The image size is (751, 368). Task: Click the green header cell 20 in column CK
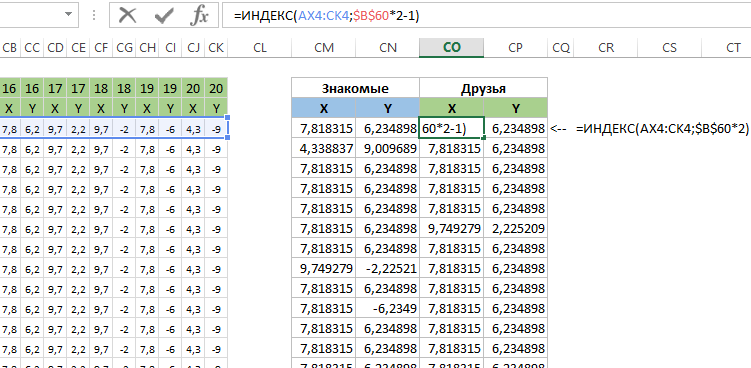point(216,89)
